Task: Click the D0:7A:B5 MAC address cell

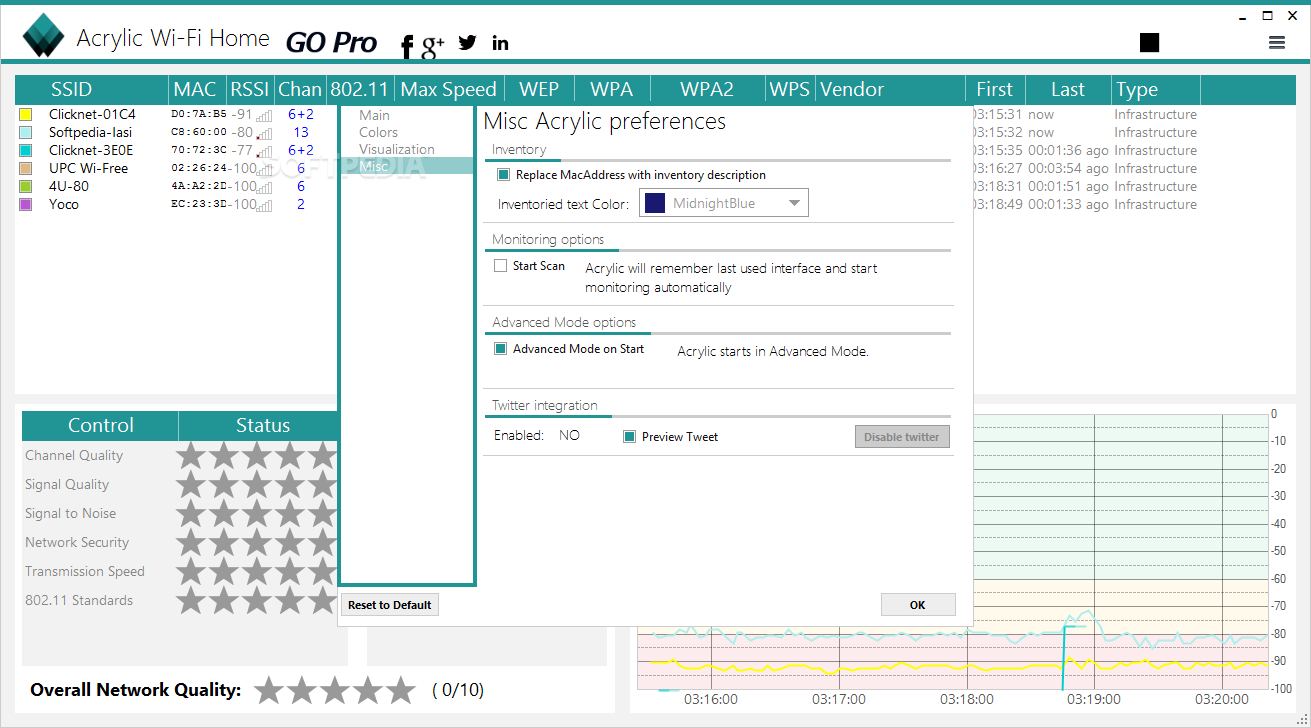Action: pyautogui.click(x=199, y=115)
